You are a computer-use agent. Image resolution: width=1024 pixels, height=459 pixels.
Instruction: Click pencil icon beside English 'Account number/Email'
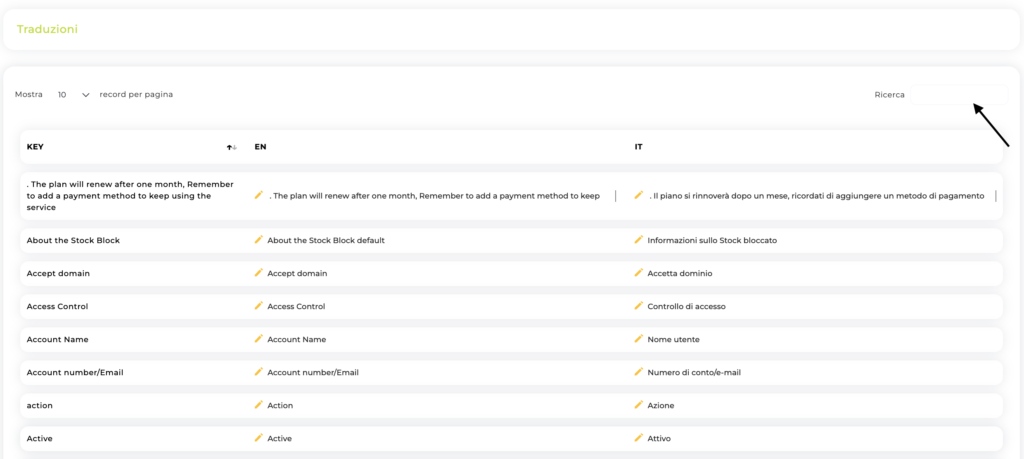(x=259, y=372)
